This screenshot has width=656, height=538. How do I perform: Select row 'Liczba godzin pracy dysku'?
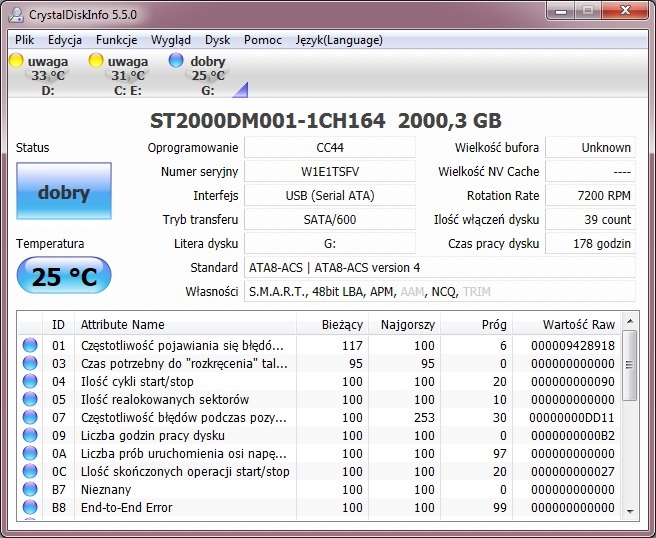(x=319, y=435)
